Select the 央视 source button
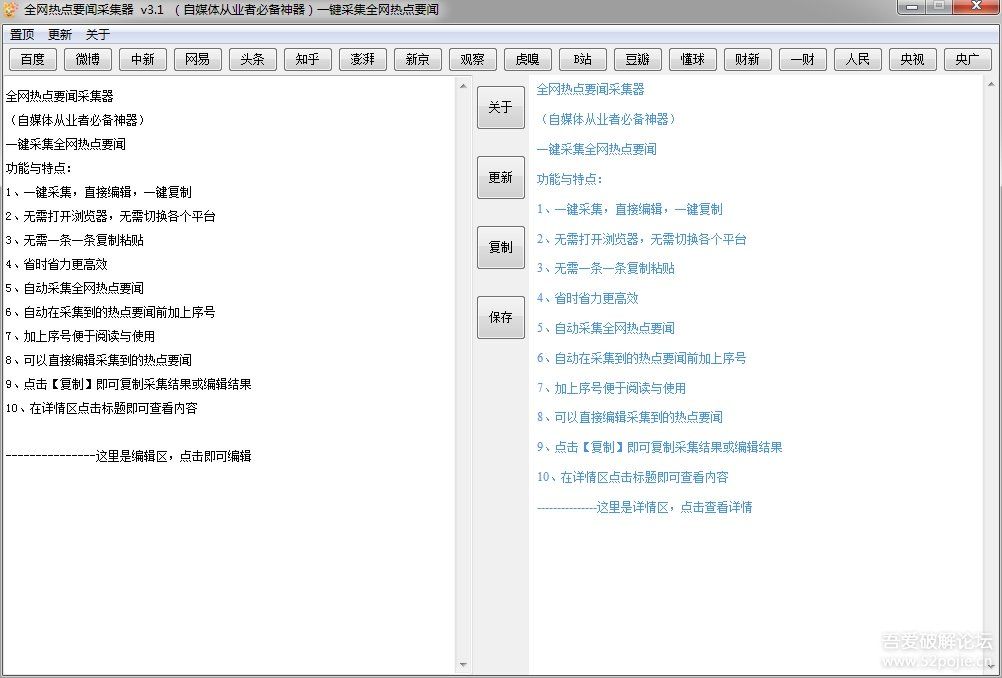The image size is (1002, 678). point(912,59)
